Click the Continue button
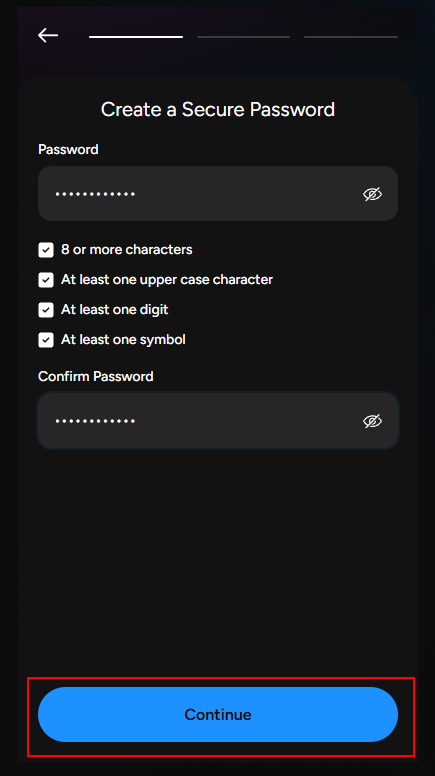The width and height of the screenshot is (435, 776). [218, 714]
